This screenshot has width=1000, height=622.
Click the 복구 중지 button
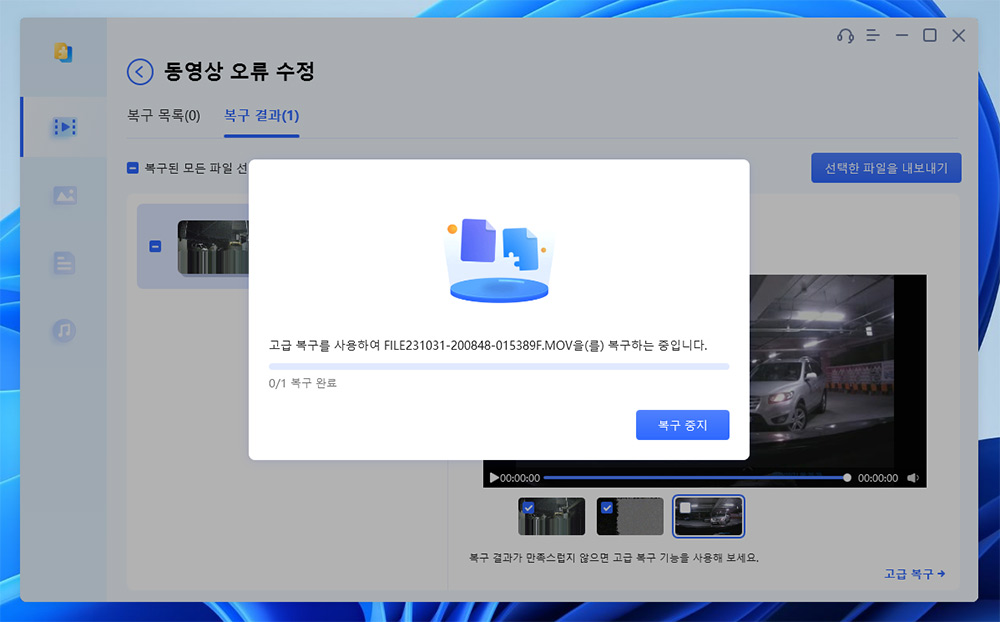pos(682,425)
